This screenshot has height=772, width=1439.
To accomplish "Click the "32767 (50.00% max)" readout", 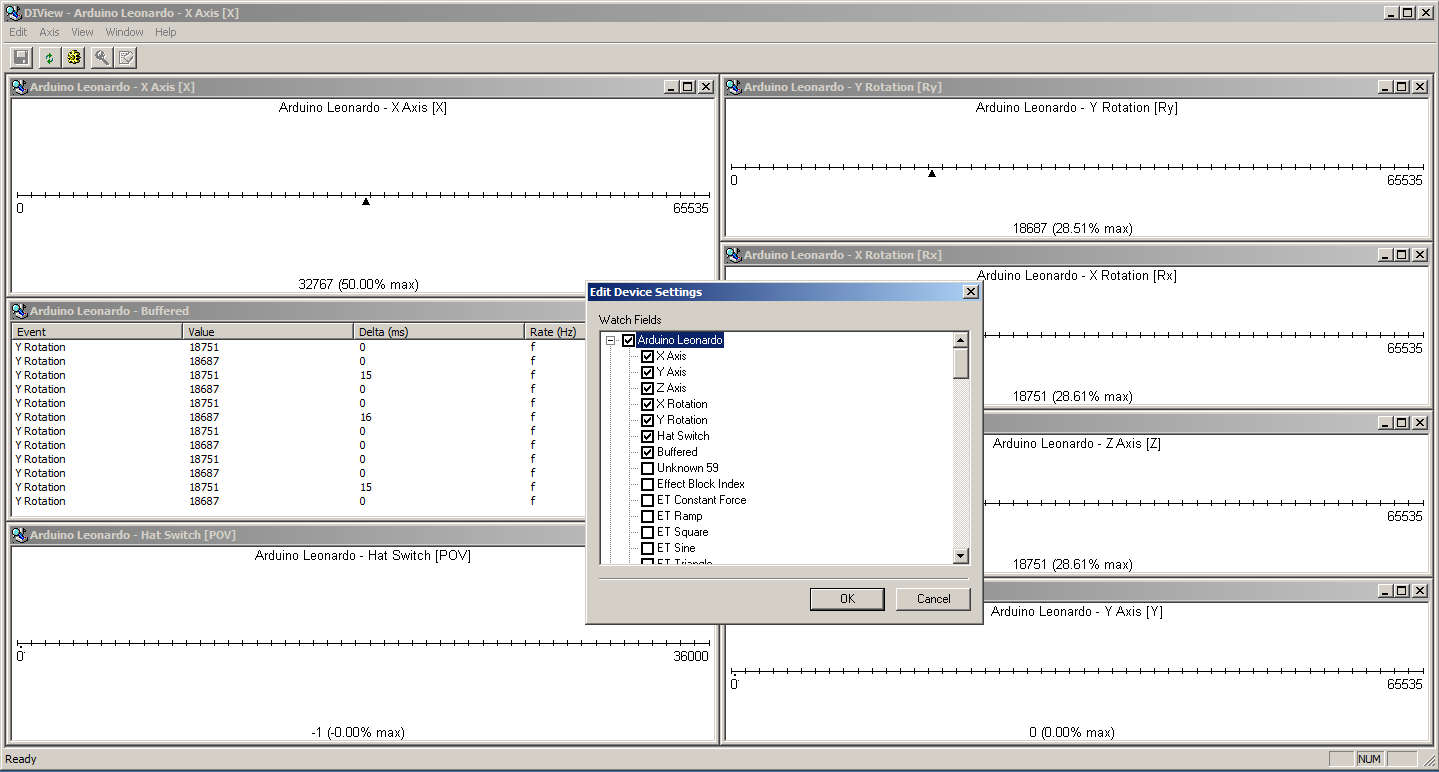I will 359,285.
